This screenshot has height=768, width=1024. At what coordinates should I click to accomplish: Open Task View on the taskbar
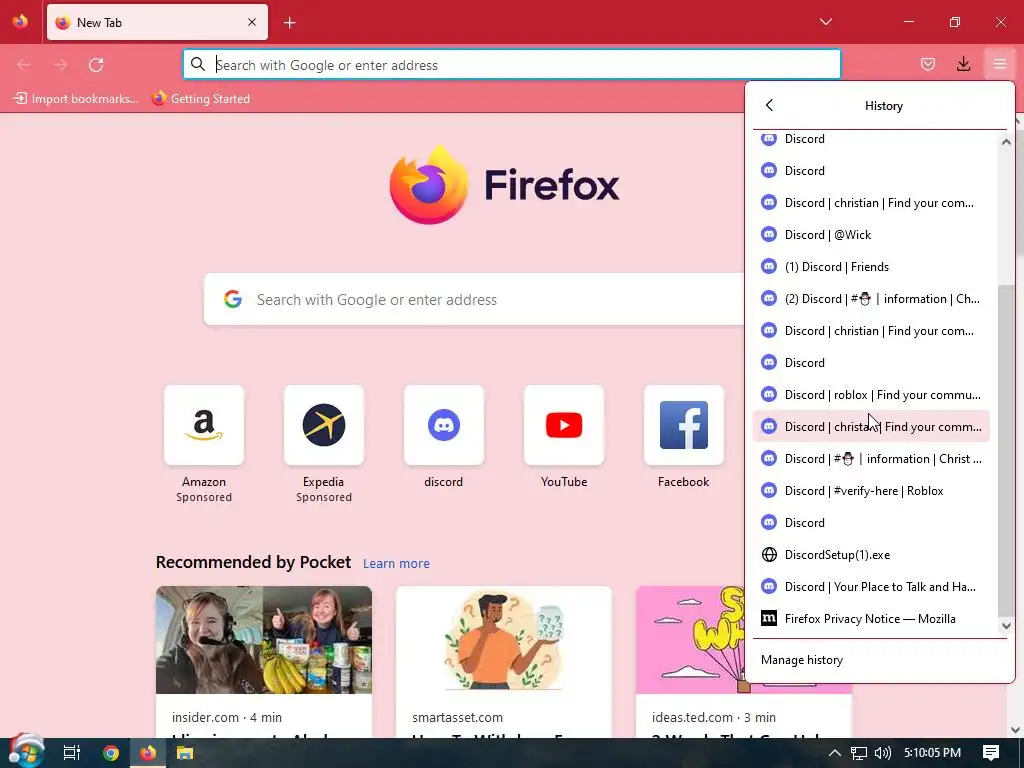tap(71, 753)
